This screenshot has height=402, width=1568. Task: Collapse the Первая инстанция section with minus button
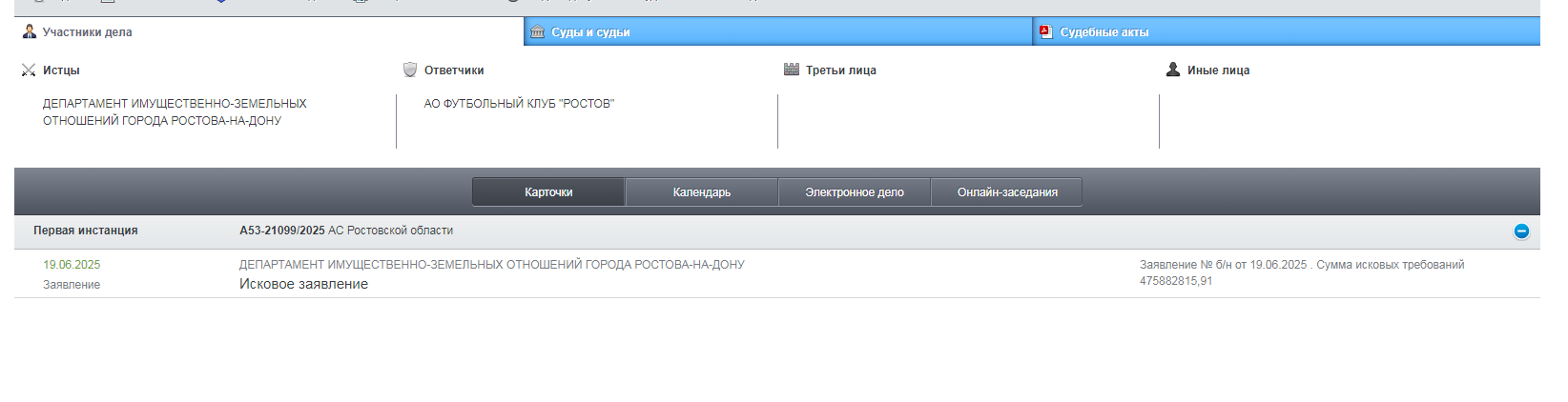pyautogui.click(x=1521, y=231)
